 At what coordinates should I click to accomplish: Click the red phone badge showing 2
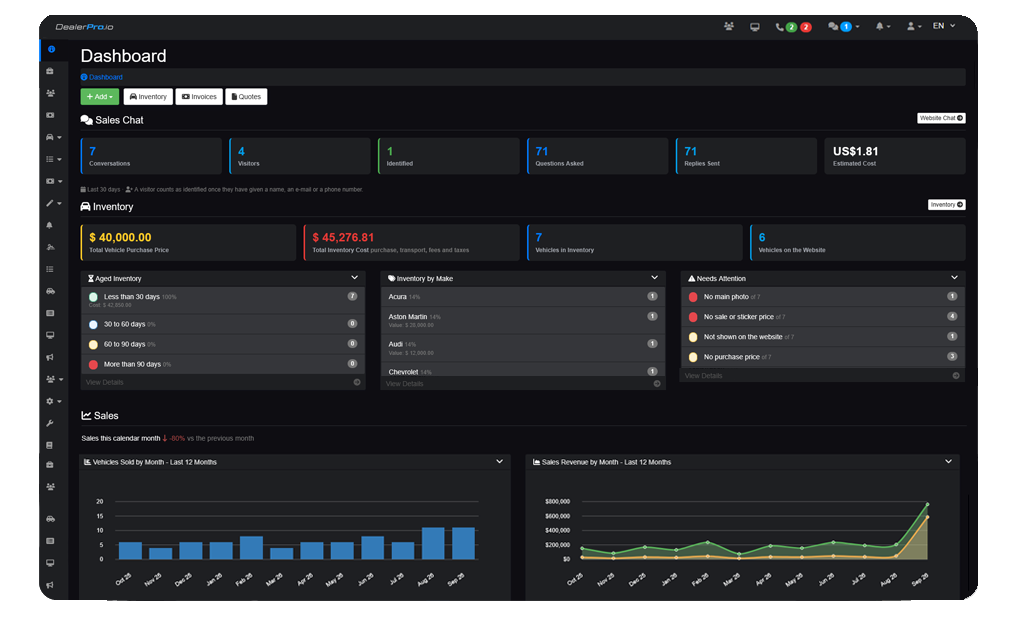coord(805,27)
